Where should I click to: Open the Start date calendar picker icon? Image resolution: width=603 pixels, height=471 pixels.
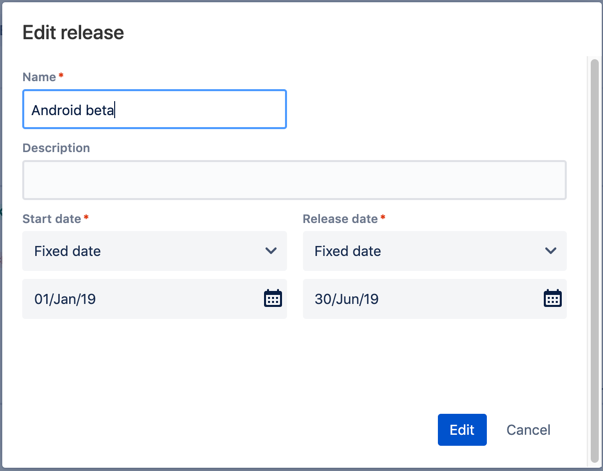click(273, 298)
